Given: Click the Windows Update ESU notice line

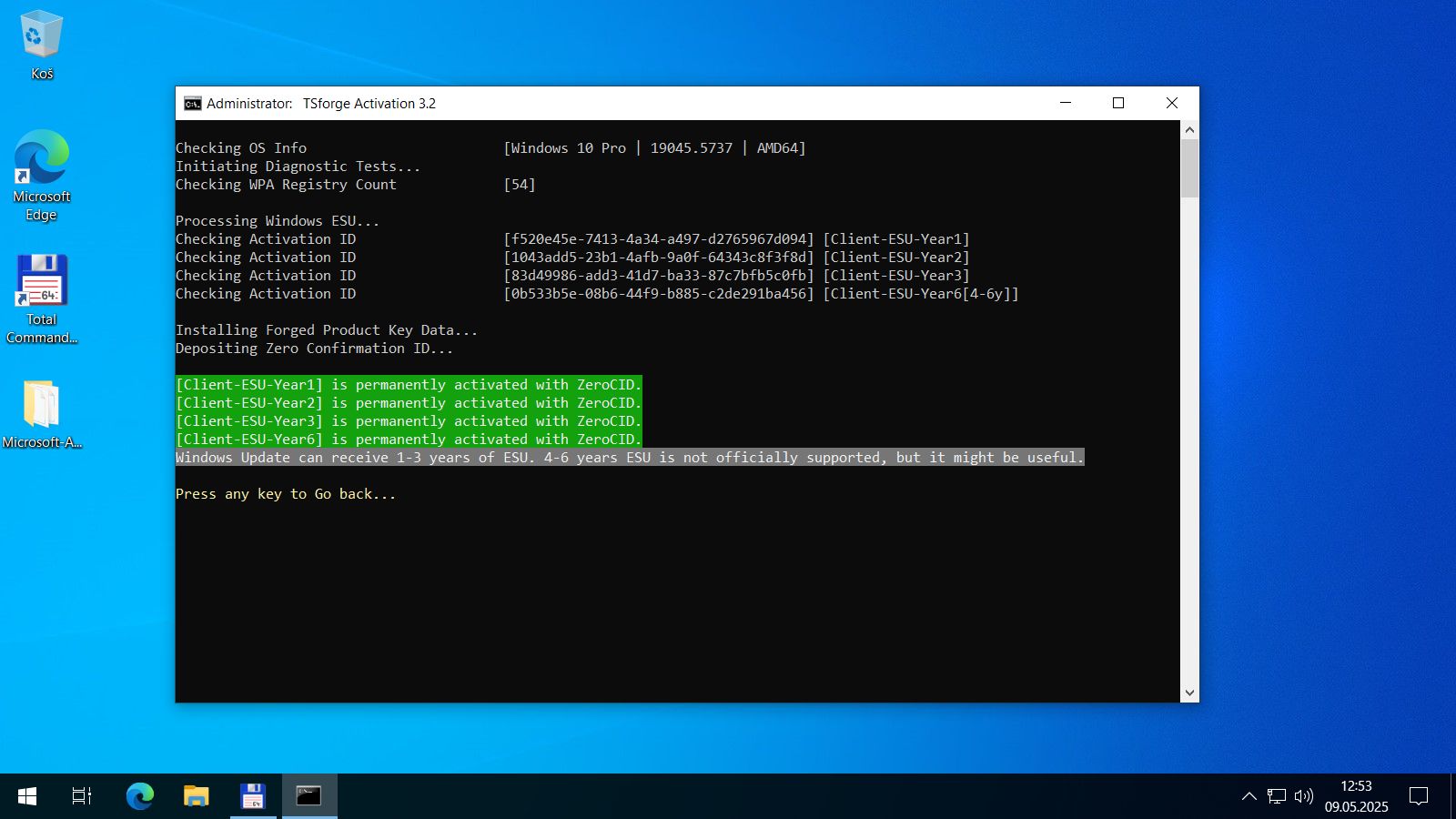Looking at the screenshot, I should [630, 458].
